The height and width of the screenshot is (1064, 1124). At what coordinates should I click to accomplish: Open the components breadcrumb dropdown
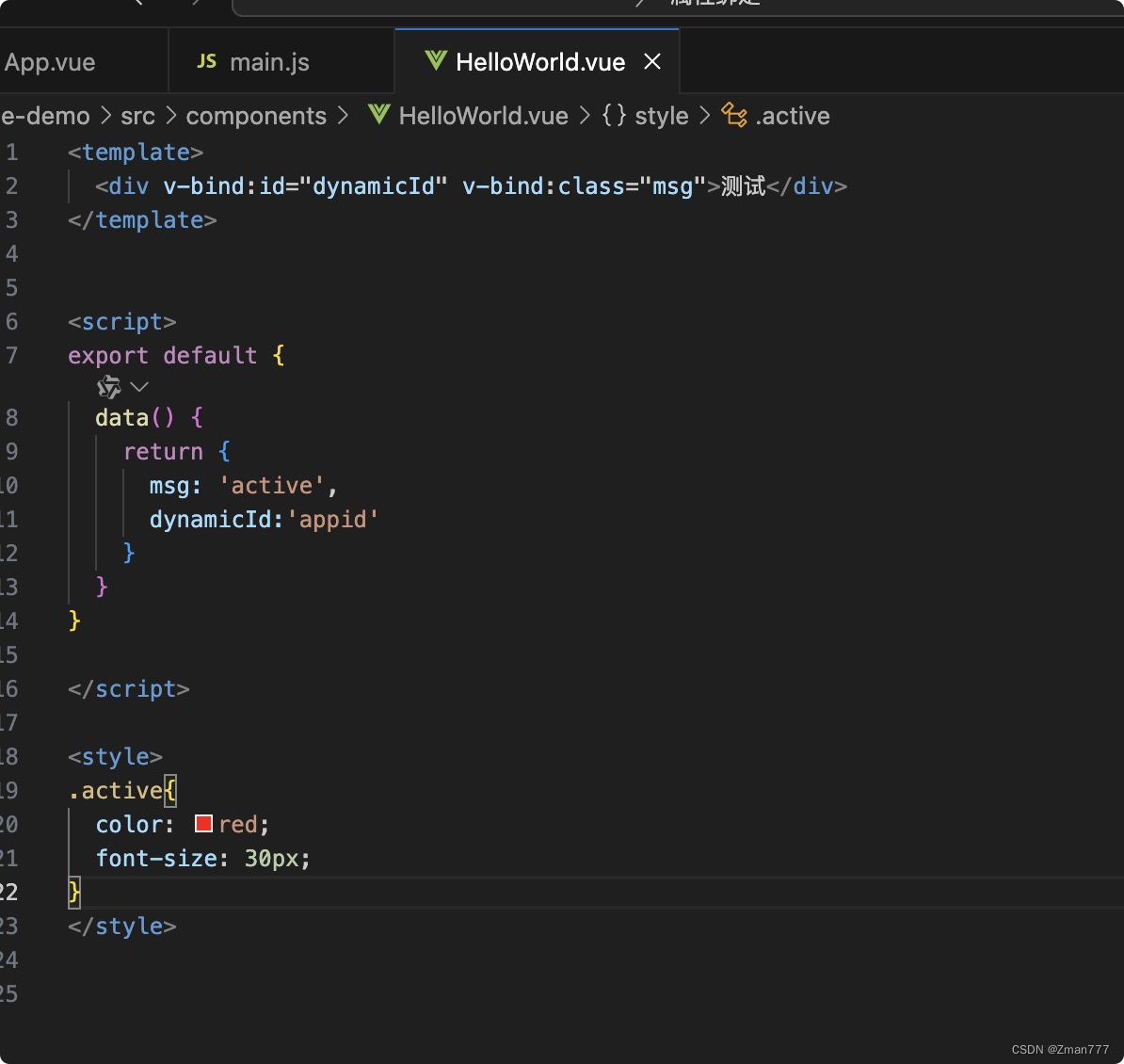(255, 115)
